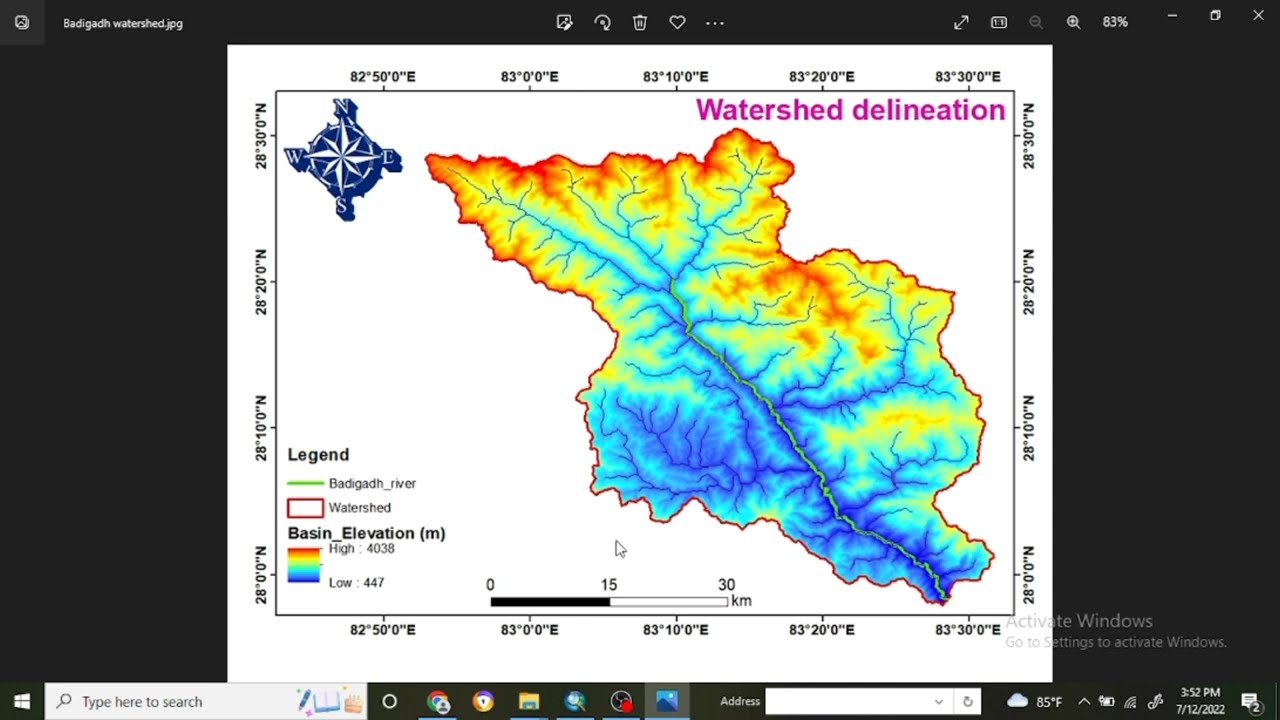Enter full screen with the diagonal arrows icon
This screenshot has height=720, width=1280.
click(x=961, y=22)
